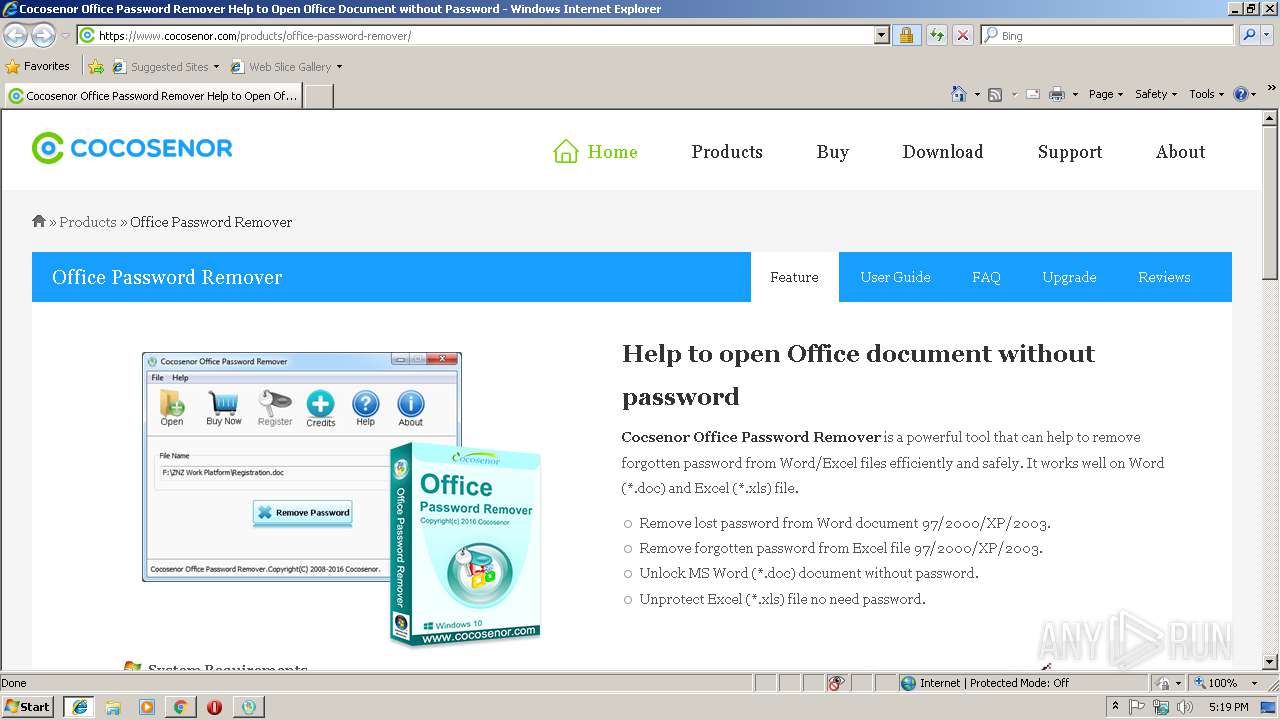Click the volume speaker tray icon
1280x720 pixels.
tap(1186, 707)
